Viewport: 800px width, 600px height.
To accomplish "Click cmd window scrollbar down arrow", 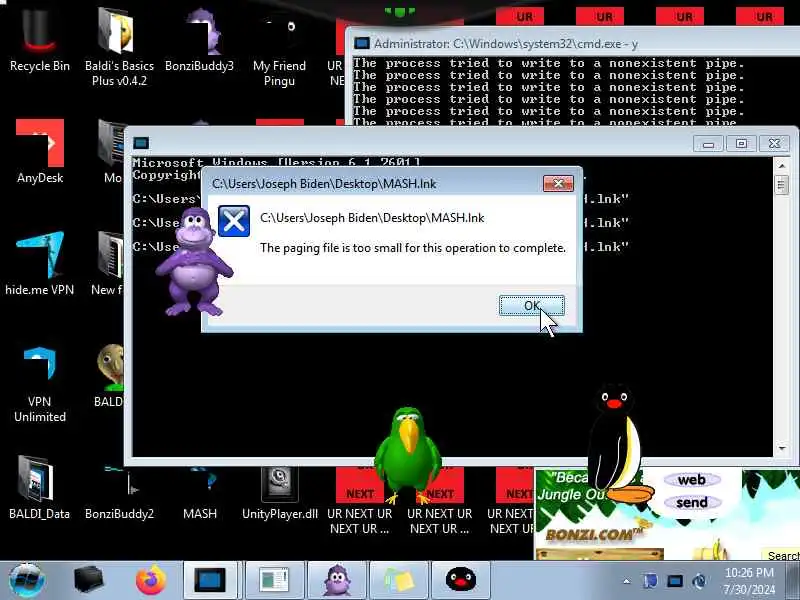I will tap(782, 448).
